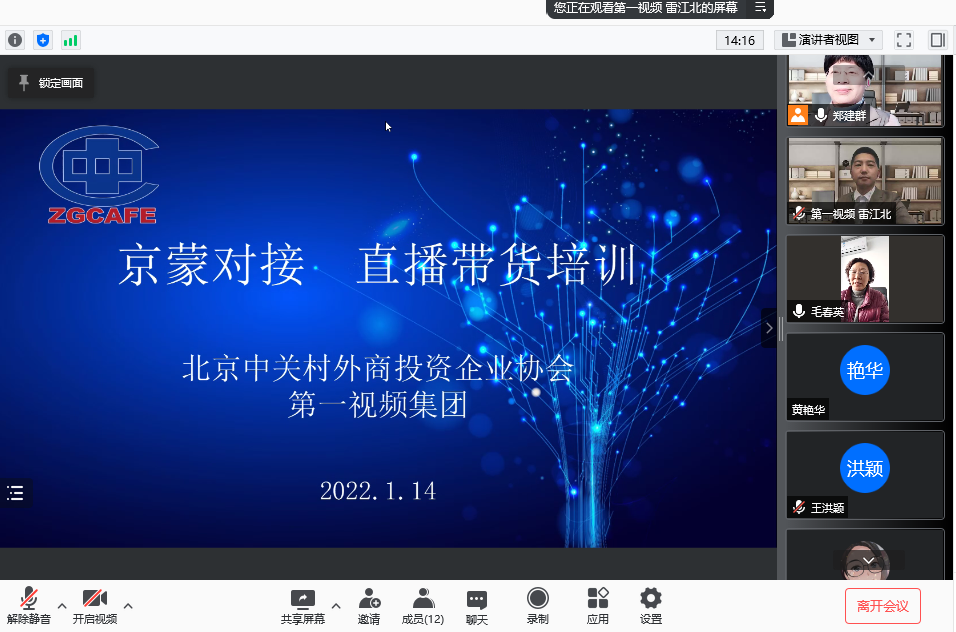This screenshot has height=632, width=956.
Task: Show more participants with down chevron
Action: point(868,560)
